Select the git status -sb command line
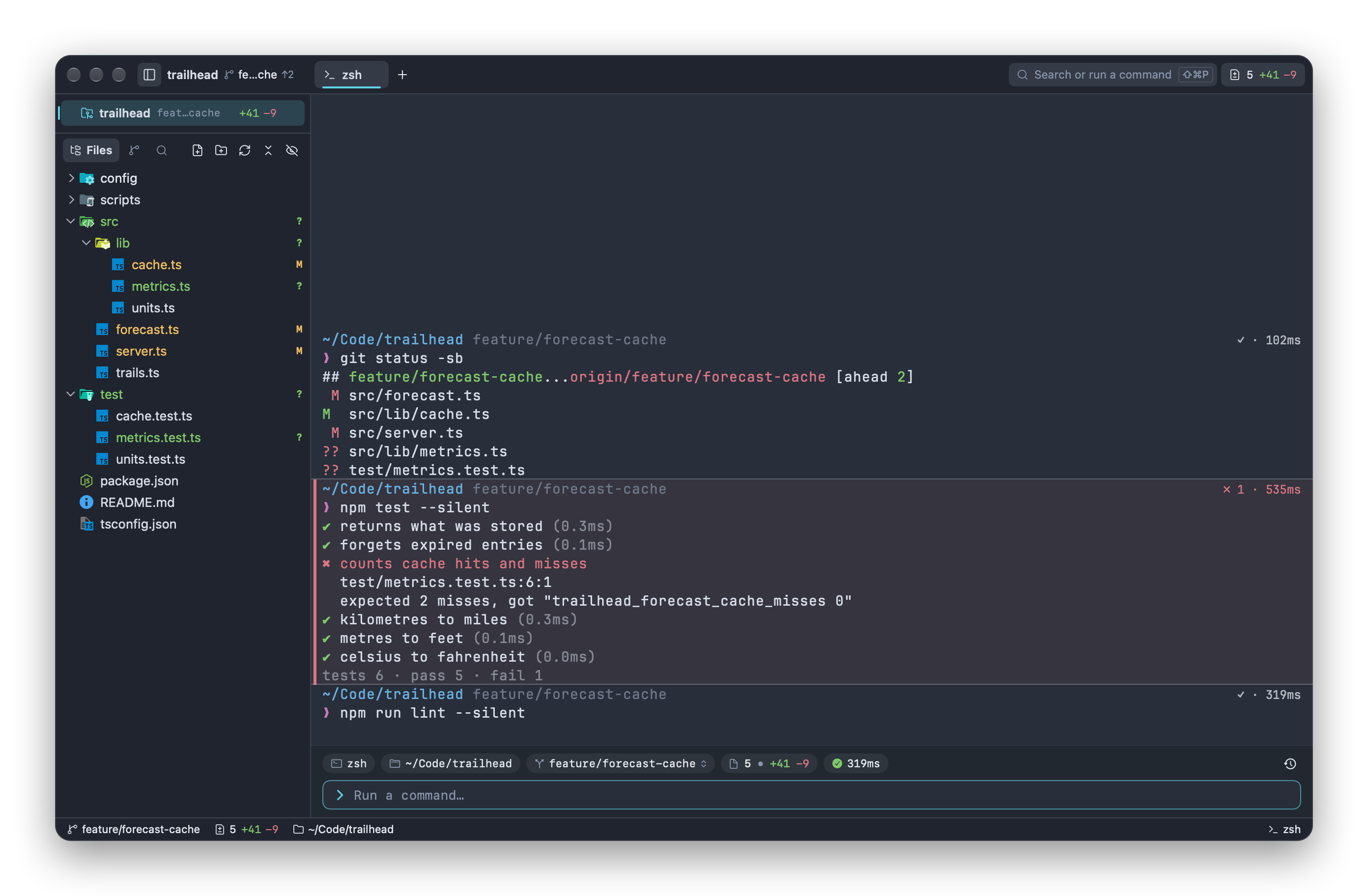 pos(401,359)
